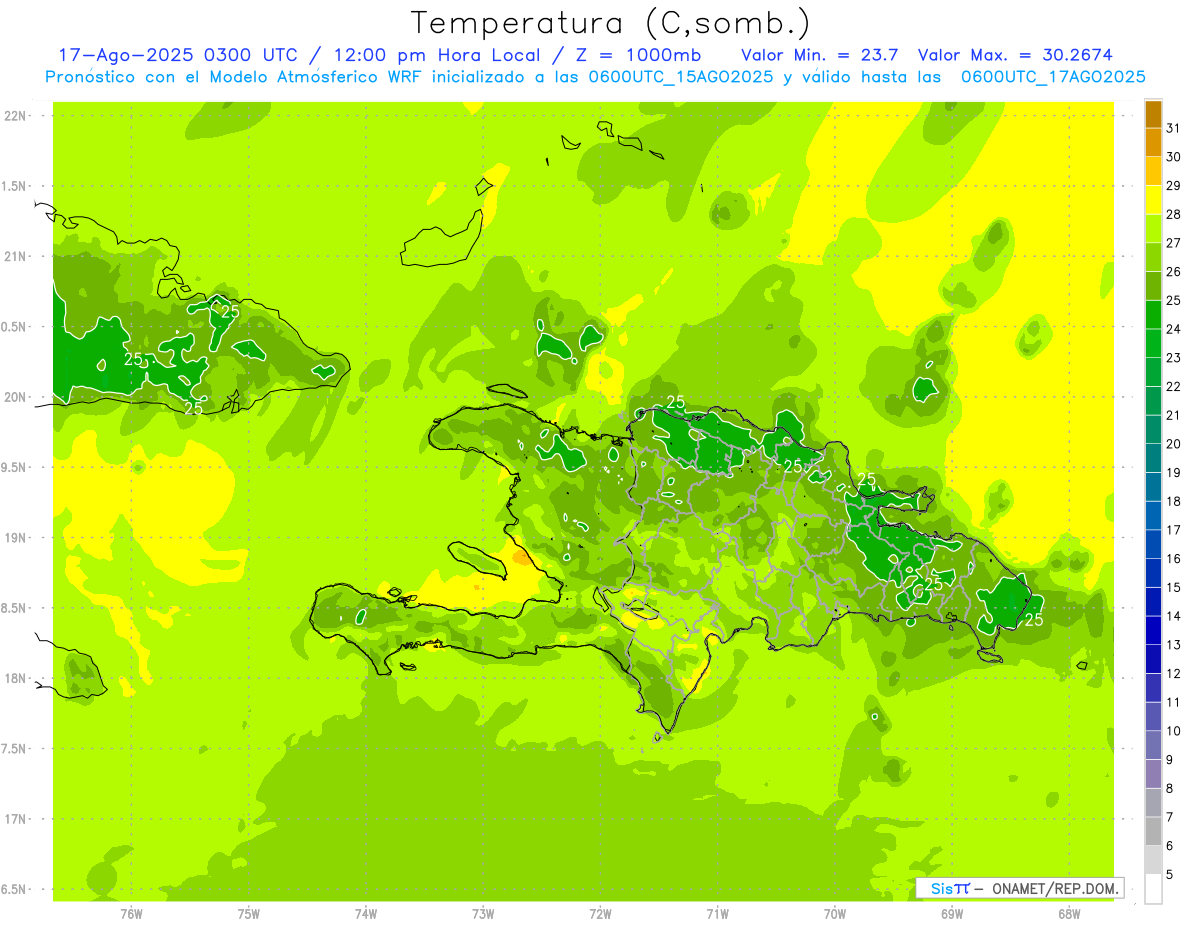Click the legend value "23"
Viewport: 1200px width, 927px height.
click(x=1174, y=358)
